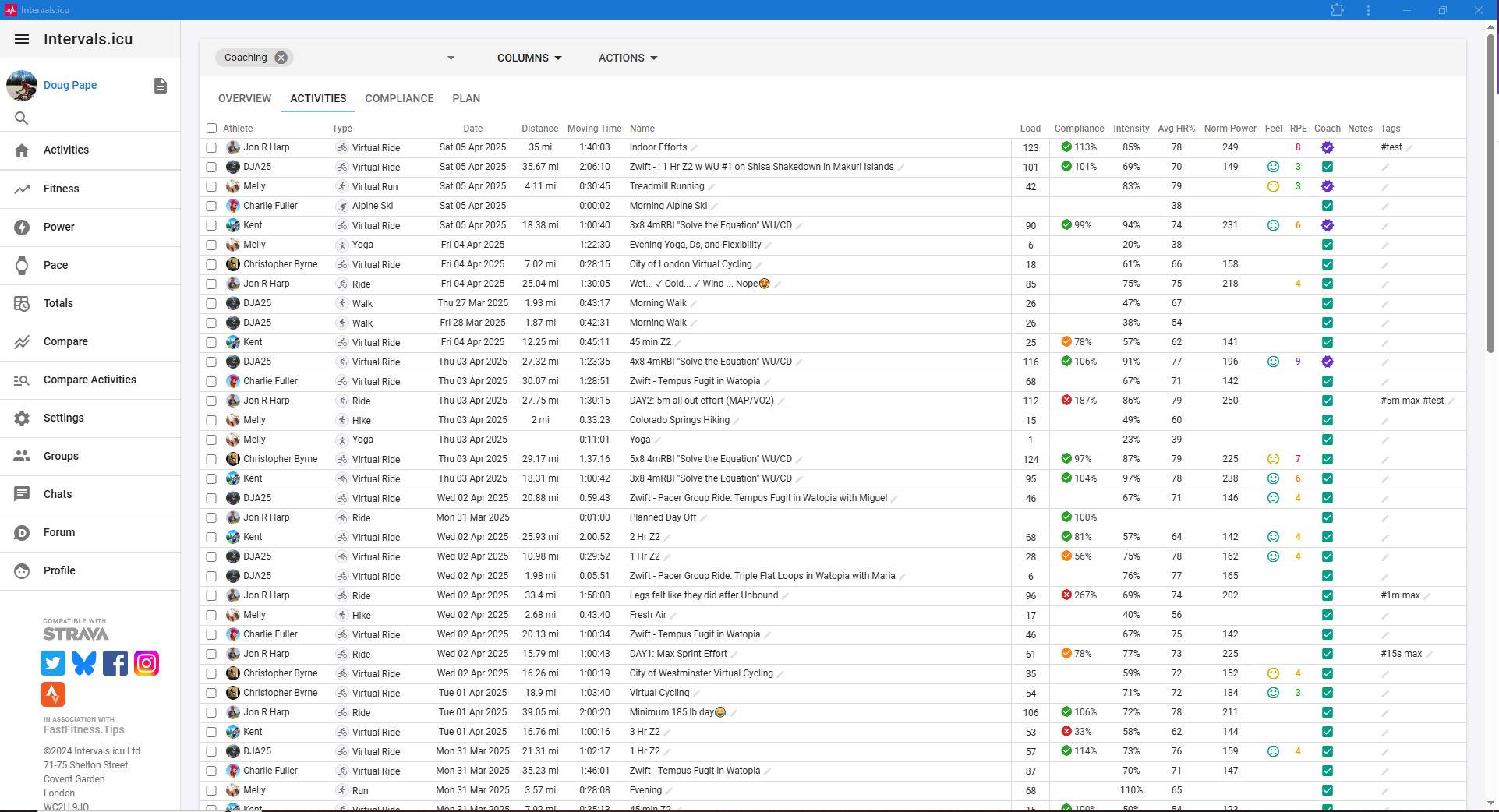This screenshot has height=812, width=1499.
Task: Click Virtual Ride type icon on Indoor Efforts row
Action: coord(341,147)
